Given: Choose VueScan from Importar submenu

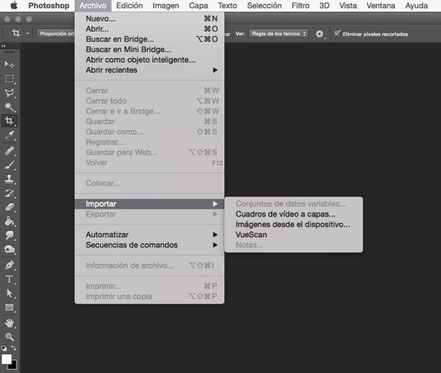Looking at the screenshot, I should pos(294,235).
